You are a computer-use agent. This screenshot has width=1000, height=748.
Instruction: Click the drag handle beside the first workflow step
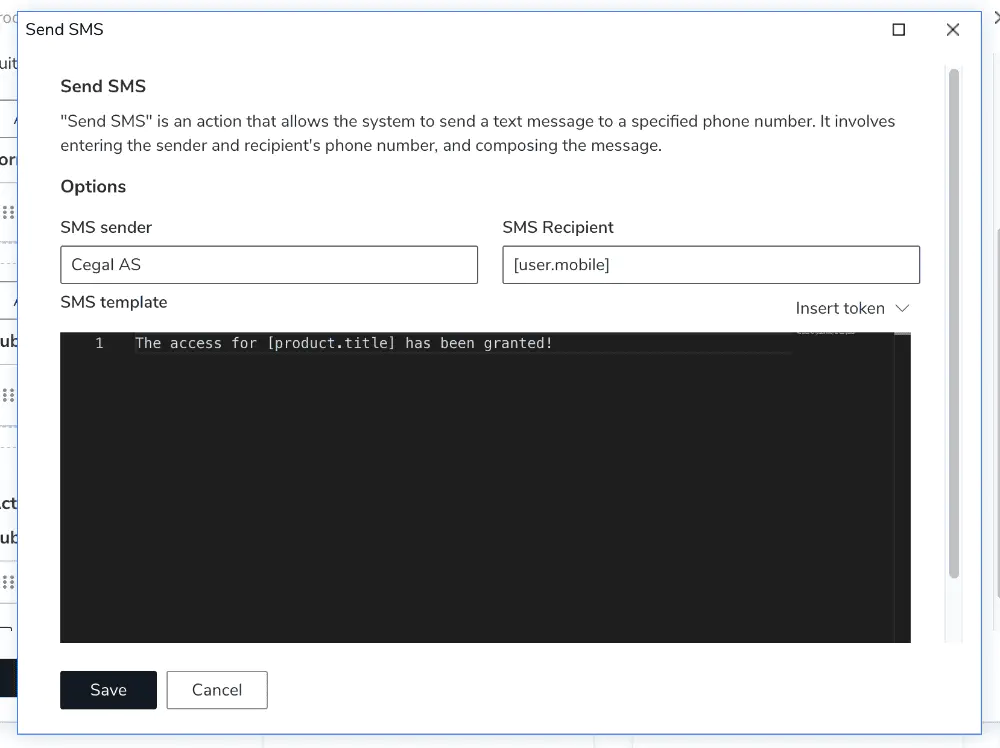[8, 211]
